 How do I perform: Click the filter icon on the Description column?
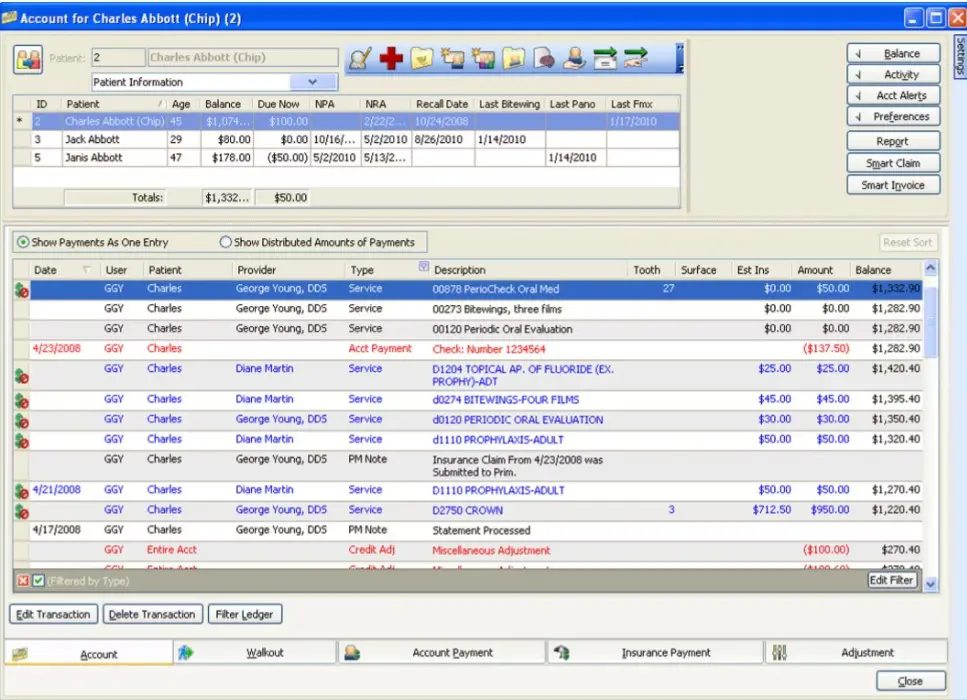423,268
